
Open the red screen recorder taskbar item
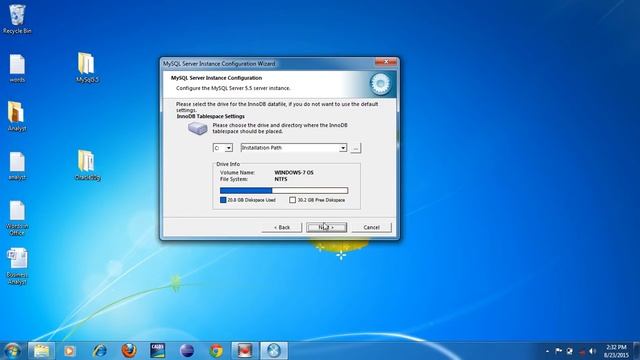245,351
